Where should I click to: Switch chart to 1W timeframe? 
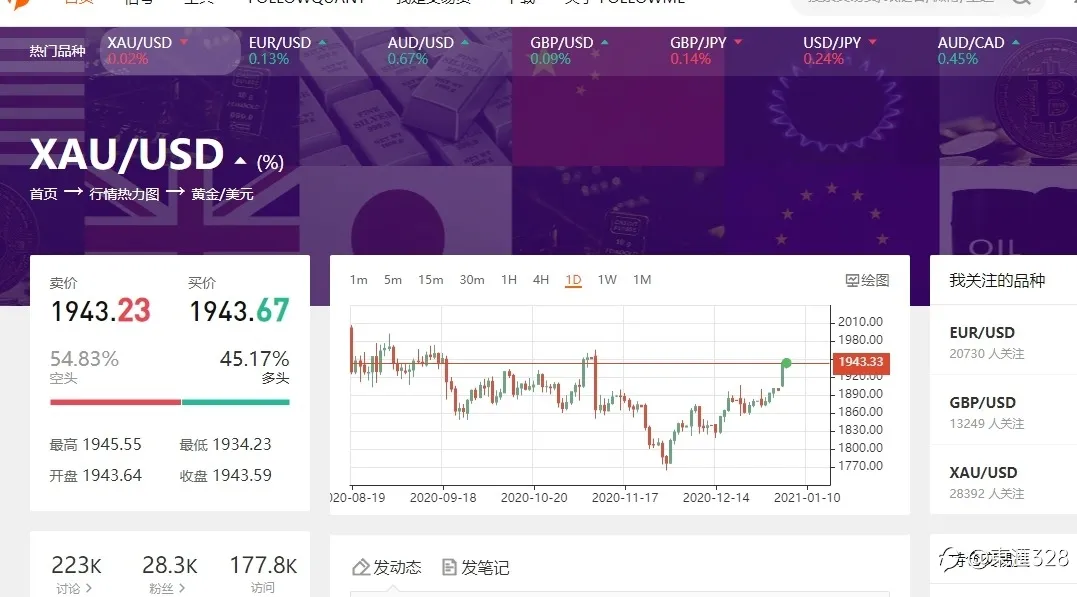pos(606,280)
